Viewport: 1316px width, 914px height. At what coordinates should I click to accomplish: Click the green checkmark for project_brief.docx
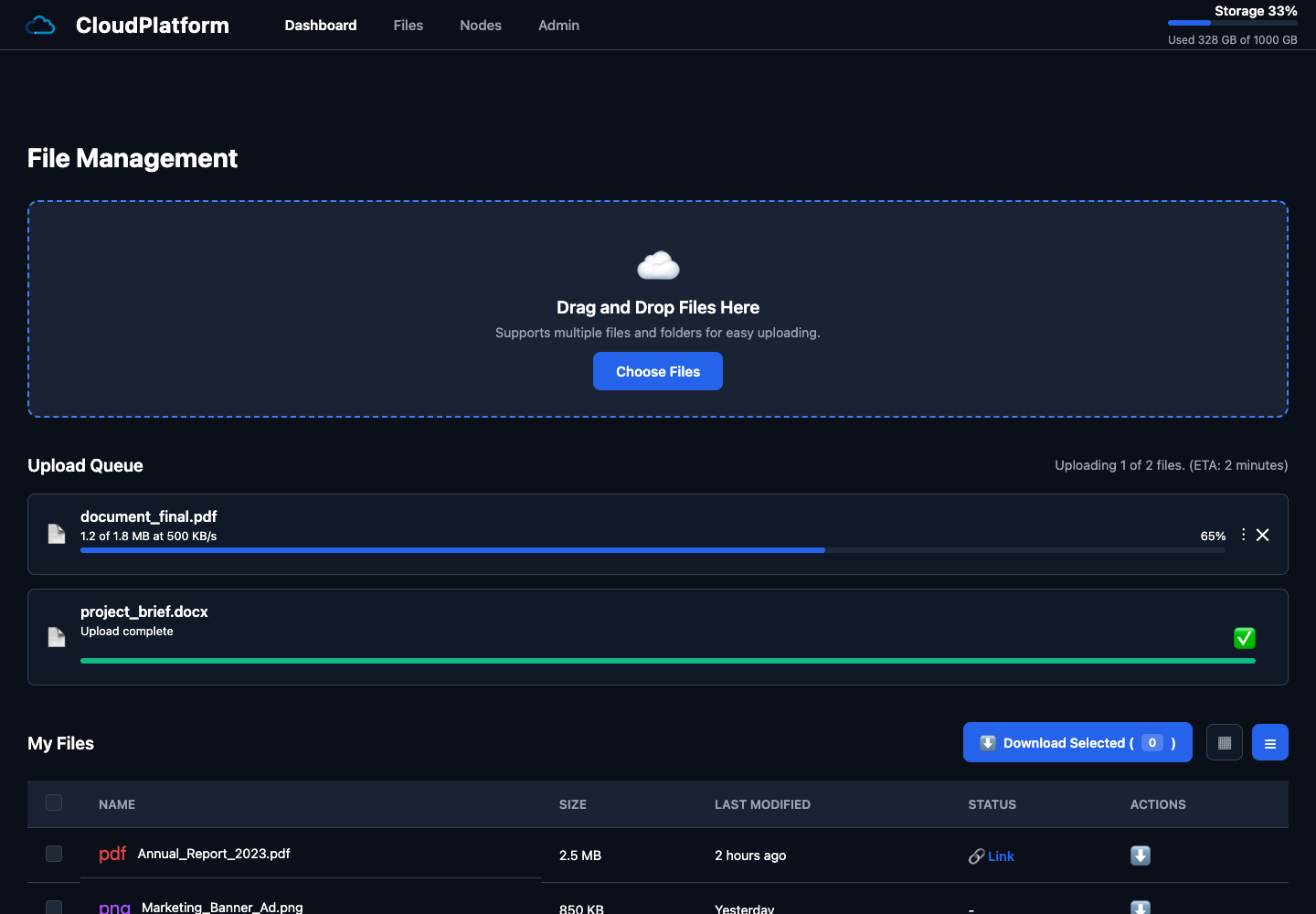1245,638
